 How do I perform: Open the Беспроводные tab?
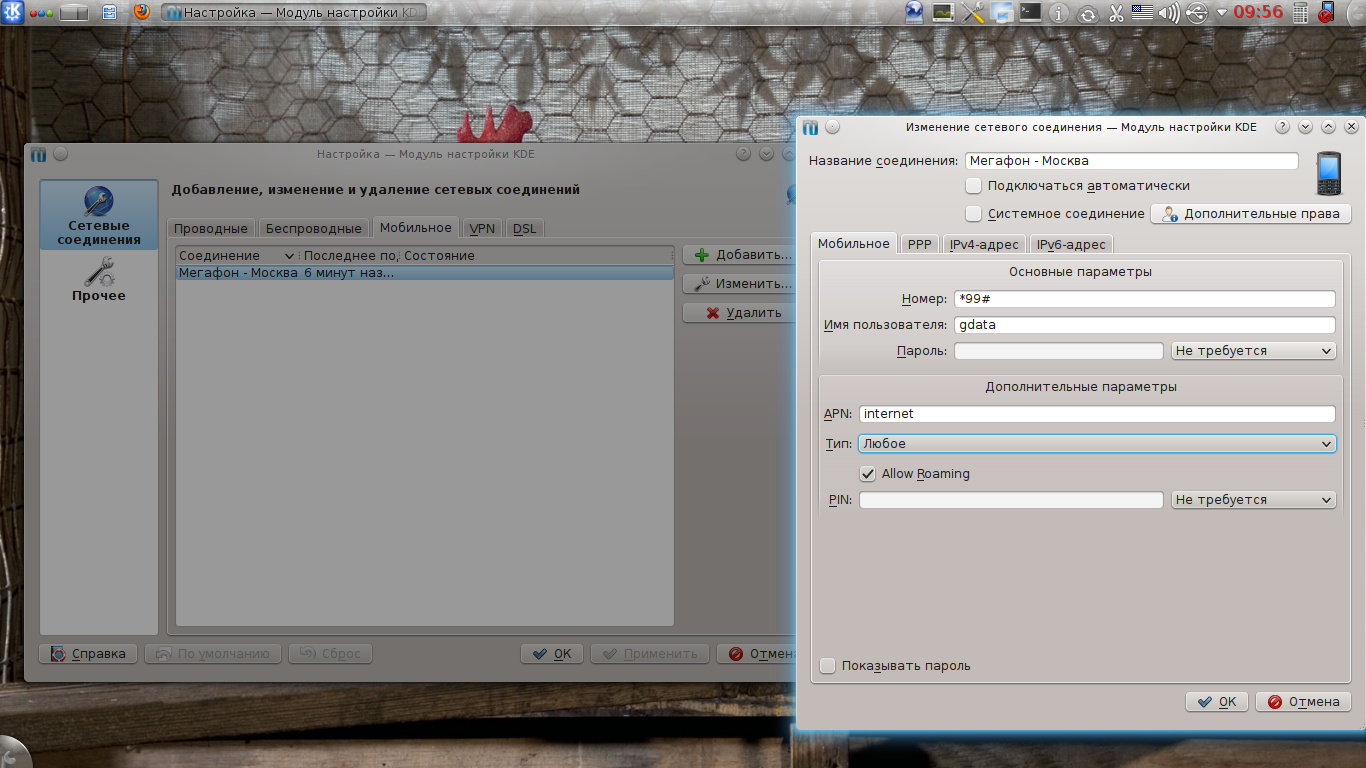pyautogui.click(x=314, y=229)
